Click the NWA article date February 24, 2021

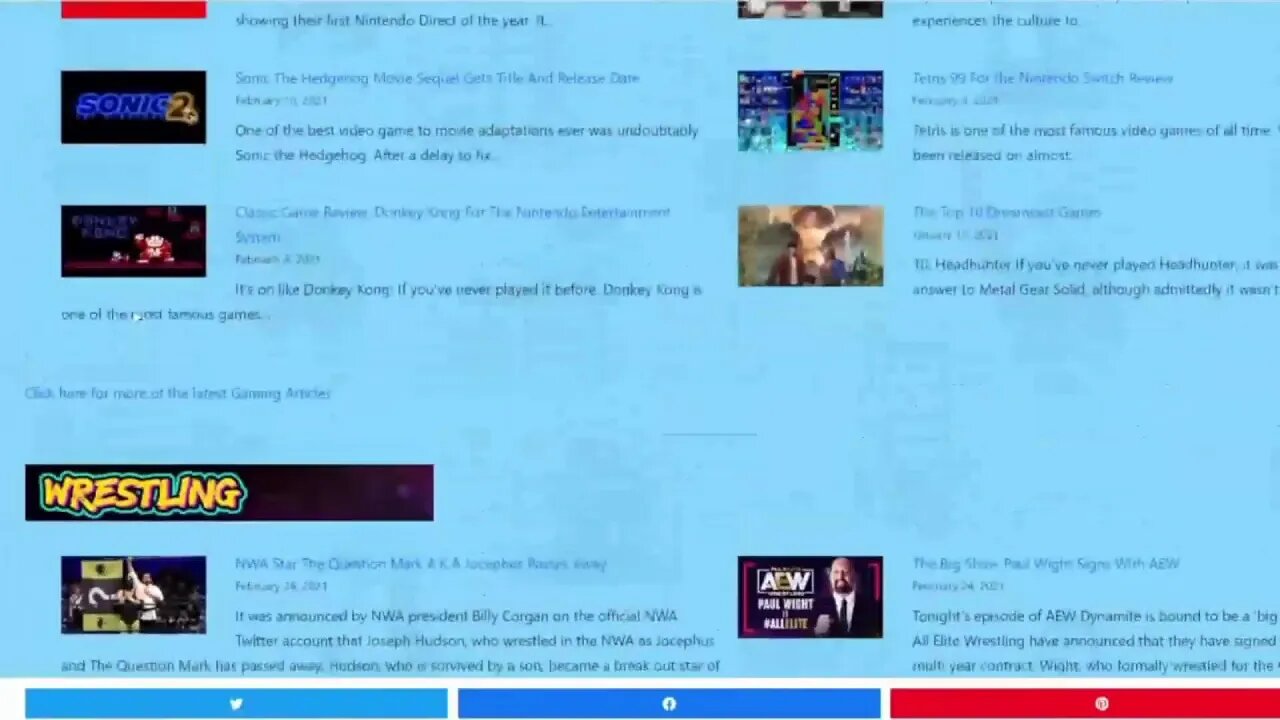pyautogui.click(x=281, y=586)
